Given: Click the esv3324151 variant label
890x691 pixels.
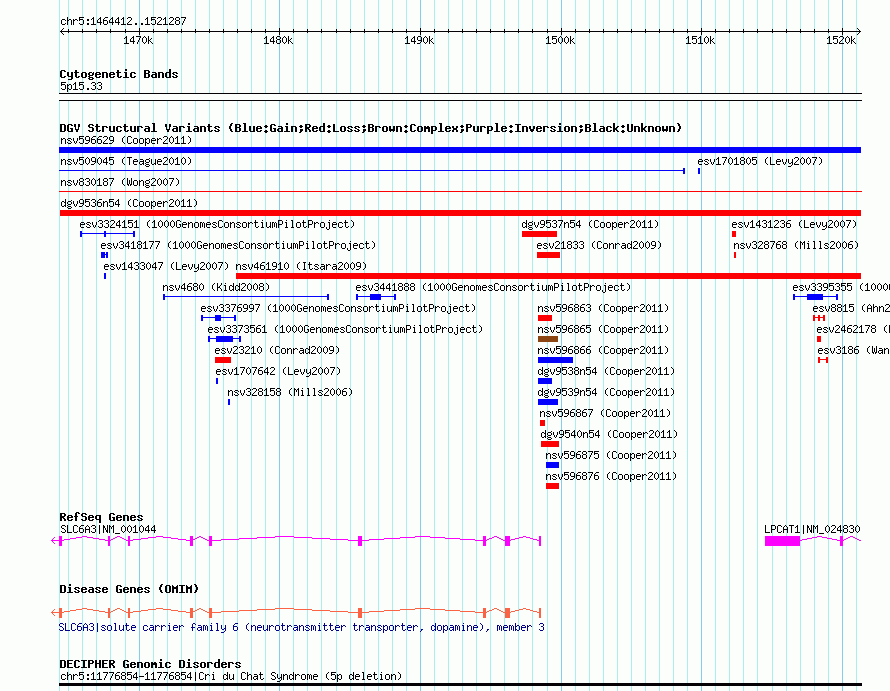Looking at the screenshot, I should tap(217, 224).
